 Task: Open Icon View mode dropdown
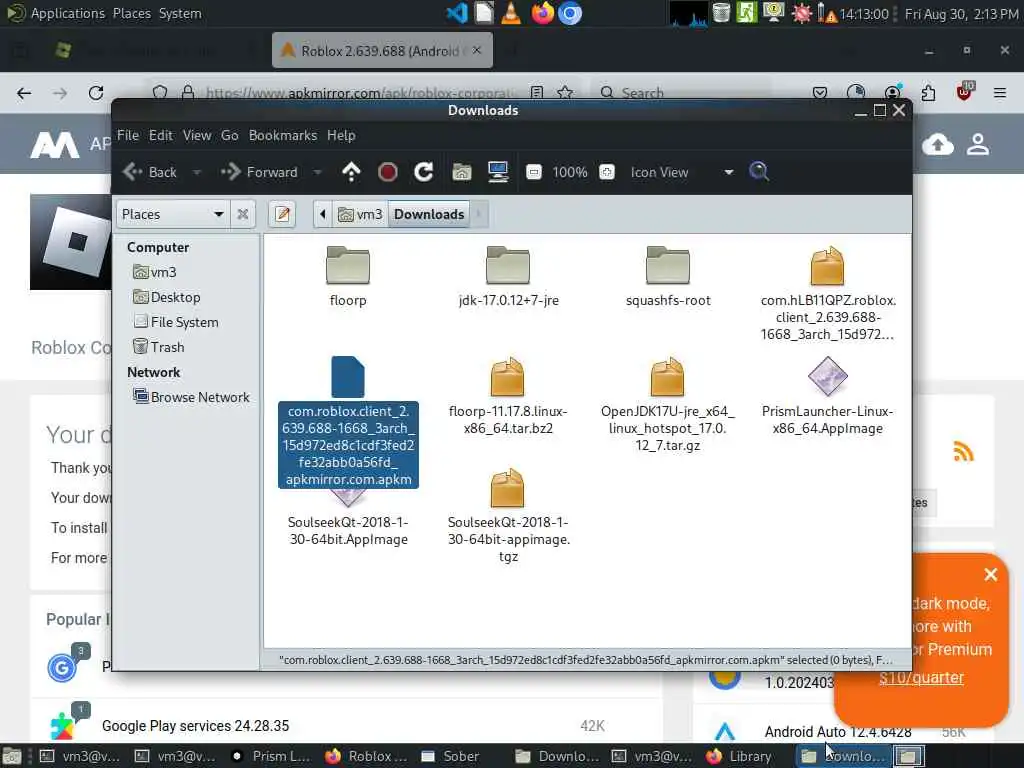click(x=681, y=172)
